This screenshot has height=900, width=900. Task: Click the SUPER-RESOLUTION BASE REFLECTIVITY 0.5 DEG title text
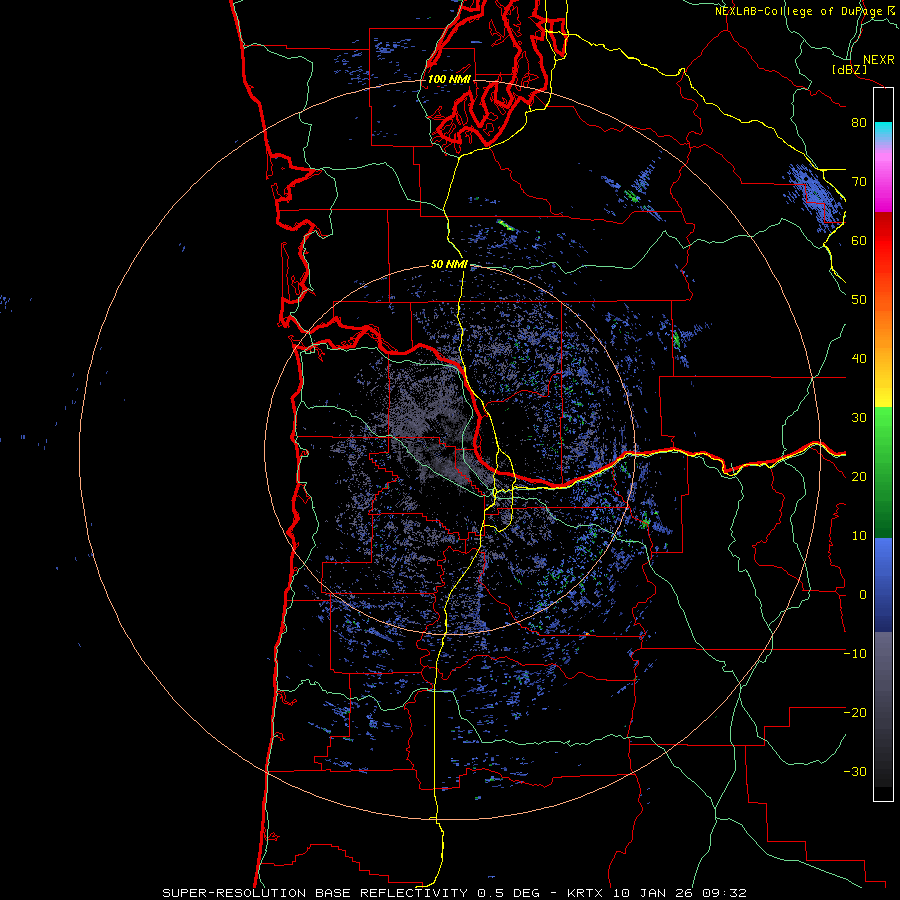tap(351, 893)
